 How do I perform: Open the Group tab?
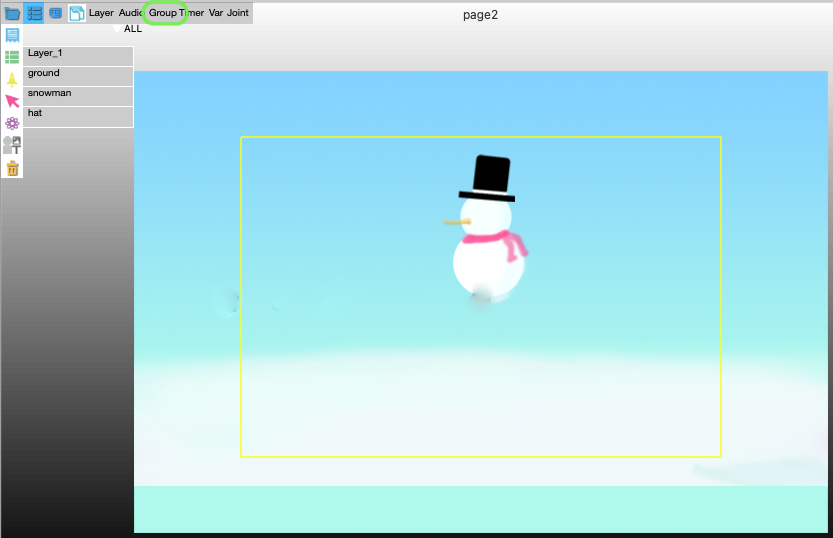click(x=163, y=13)
